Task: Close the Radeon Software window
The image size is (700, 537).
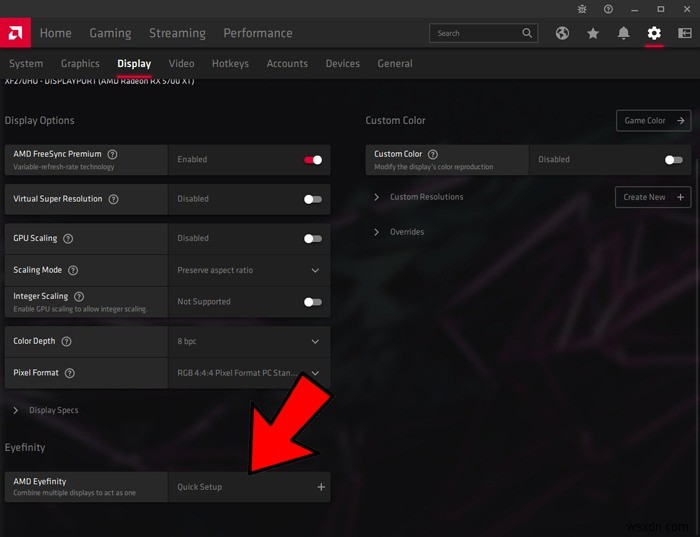Action: click(687, 9)
